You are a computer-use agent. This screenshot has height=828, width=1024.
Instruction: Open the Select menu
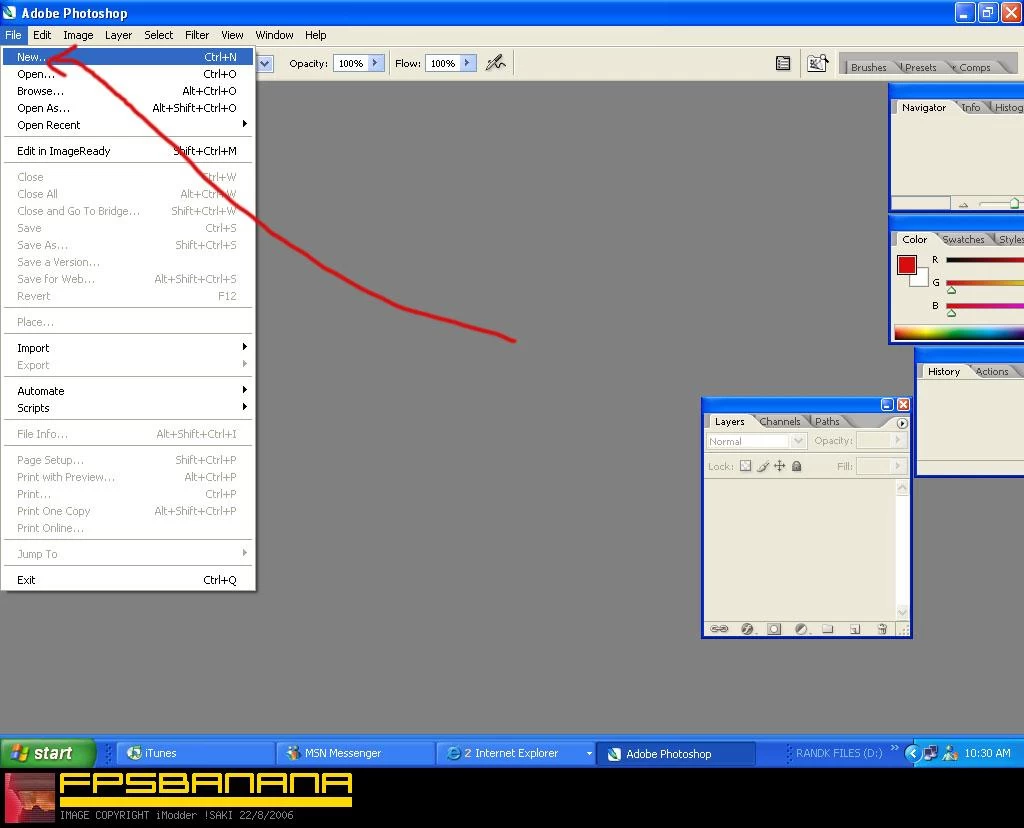click(159, 35)
